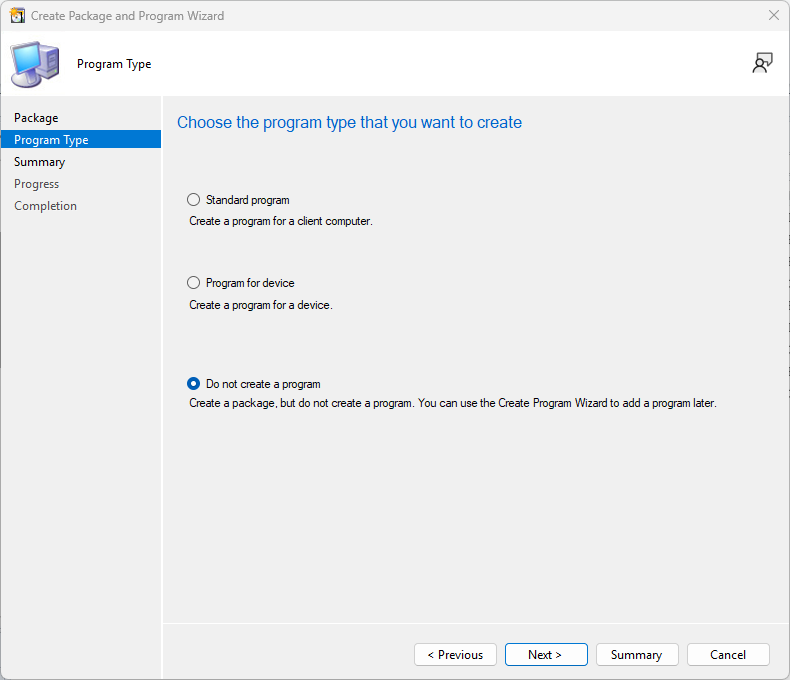
Task: Select the Program Type step in sidebar
Action: 51,140
